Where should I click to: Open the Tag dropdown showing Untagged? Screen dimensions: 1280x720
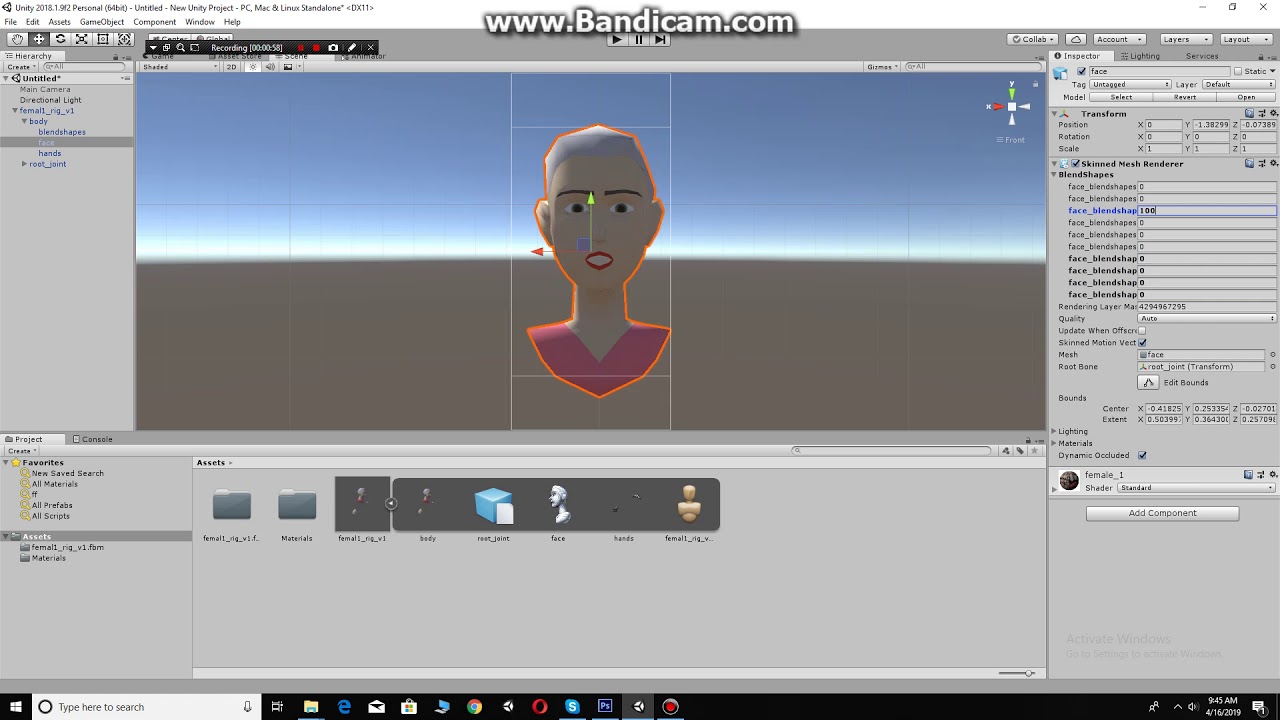click(x=1130, y=85)
